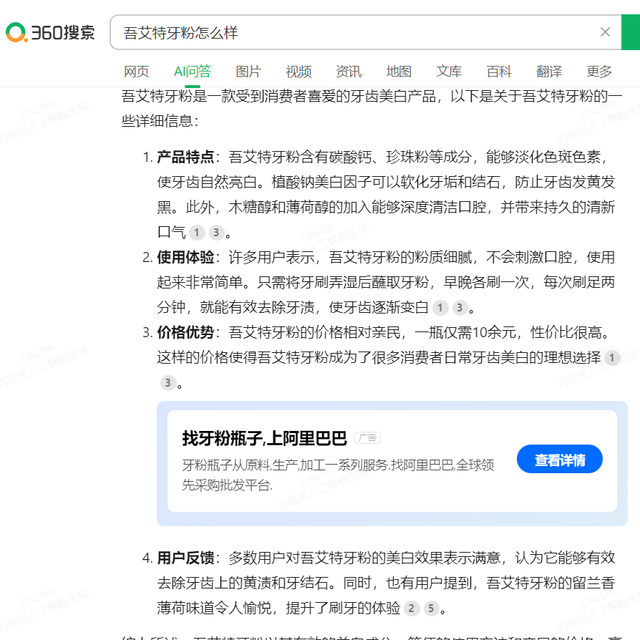Open the 地图 tab
640x640 pixels.
click(x=398, y=71)
